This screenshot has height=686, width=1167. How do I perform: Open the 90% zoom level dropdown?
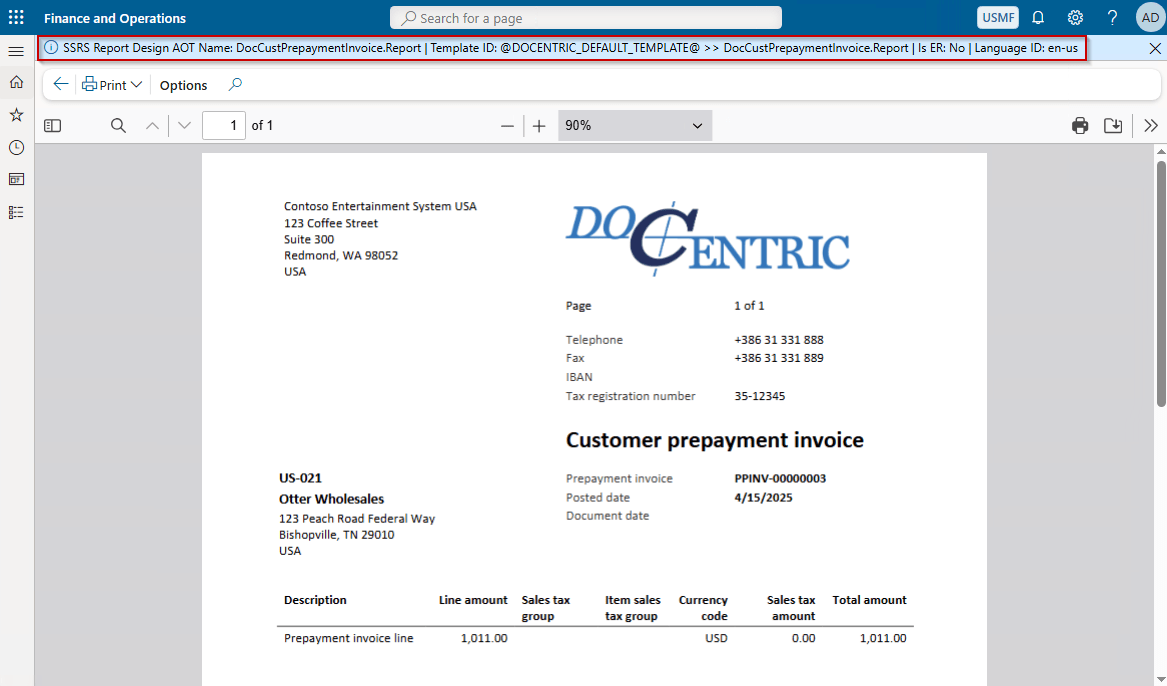[635, 126]
